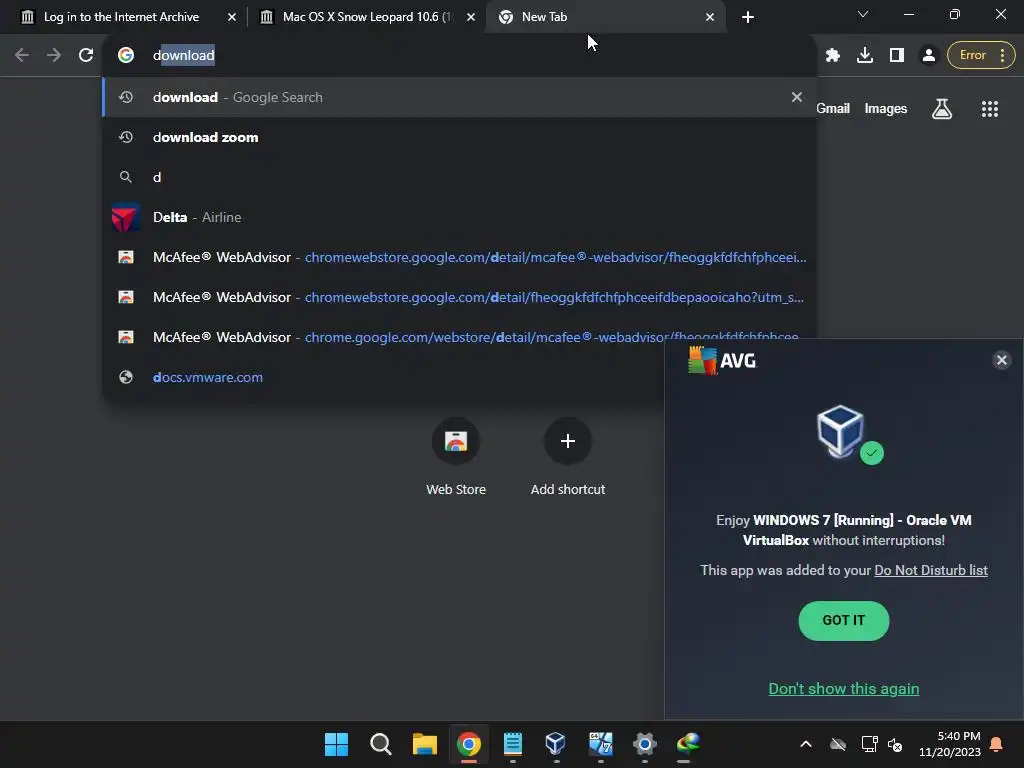
Task: Select the 'd' search suggestion
Action: [x=460, y=177]
